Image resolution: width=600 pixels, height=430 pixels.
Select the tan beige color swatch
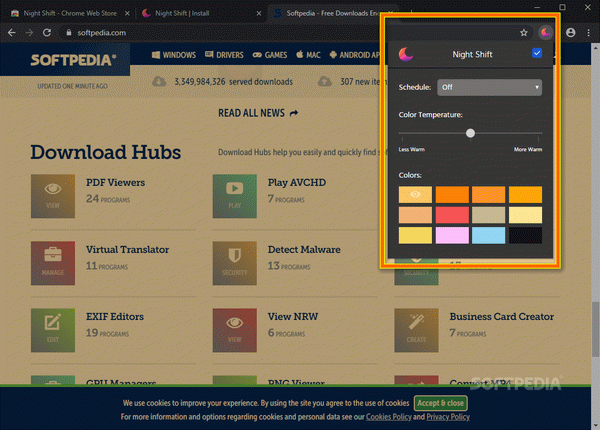coord(489,215)
